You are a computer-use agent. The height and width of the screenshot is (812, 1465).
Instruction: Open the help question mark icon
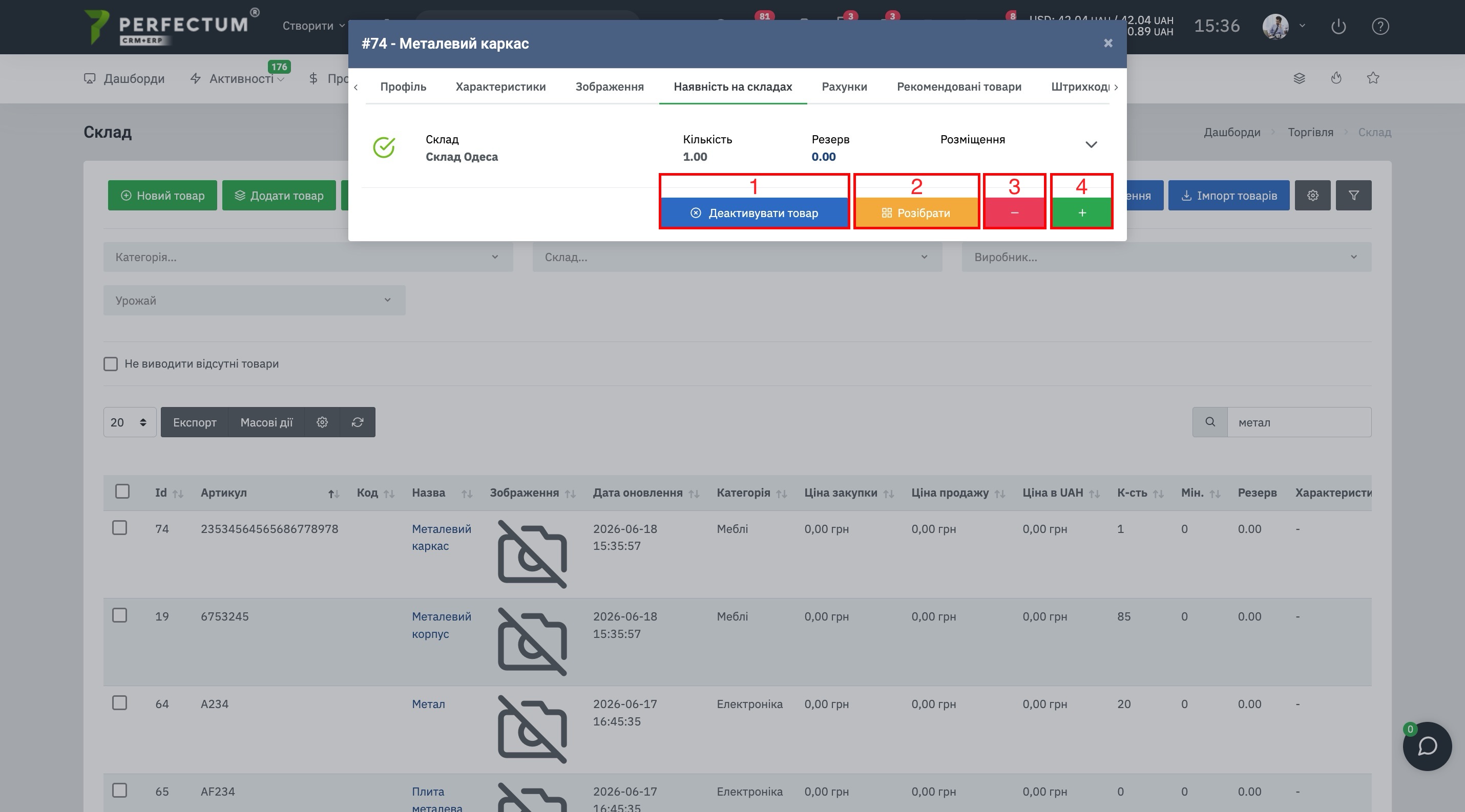tap(1380, 26)
